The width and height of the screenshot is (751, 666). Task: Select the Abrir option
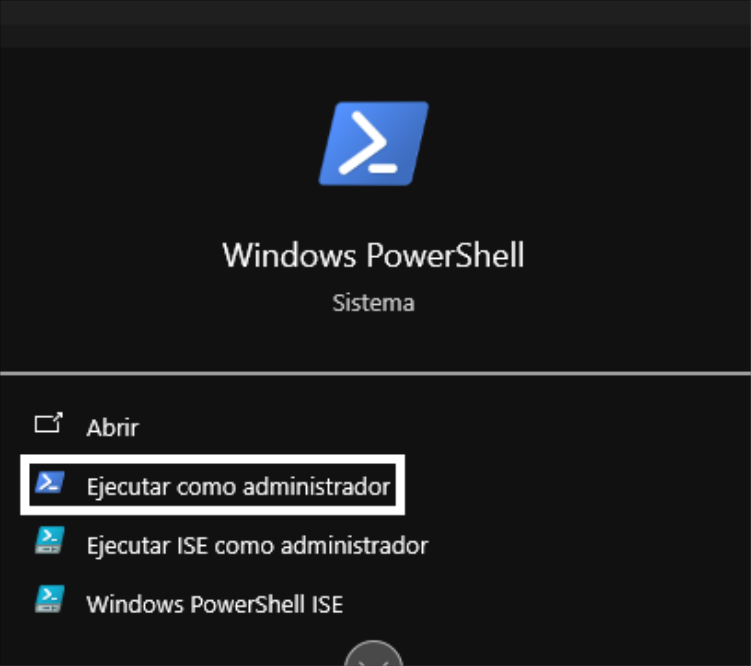coord(112,427)
